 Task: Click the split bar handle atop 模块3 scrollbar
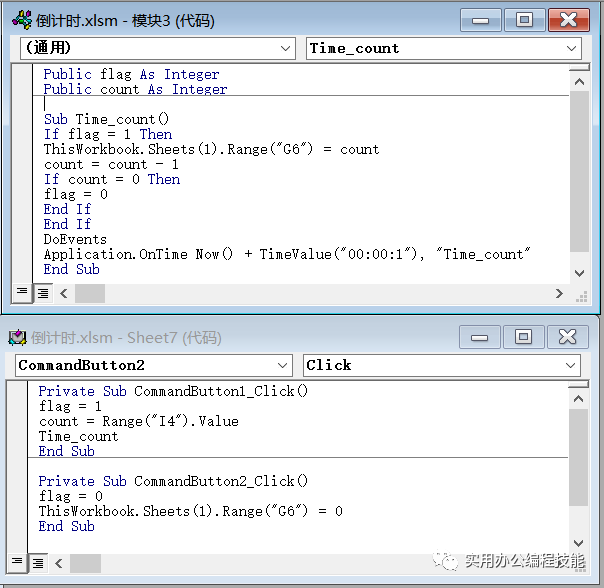click(x=579, y=68)
